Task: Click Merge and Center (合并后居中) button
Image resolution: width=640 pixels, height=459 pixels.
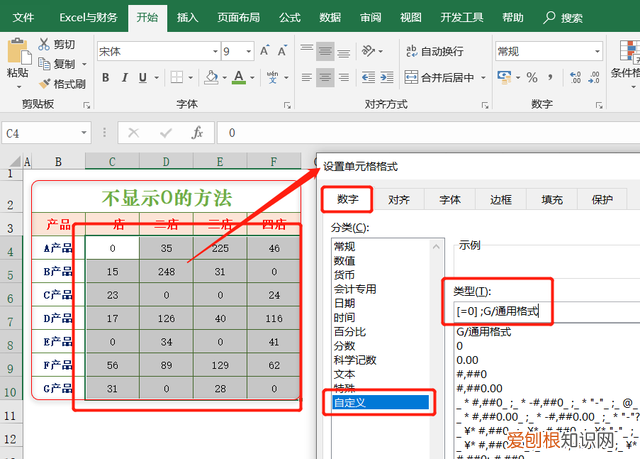Action: [440, 77]
